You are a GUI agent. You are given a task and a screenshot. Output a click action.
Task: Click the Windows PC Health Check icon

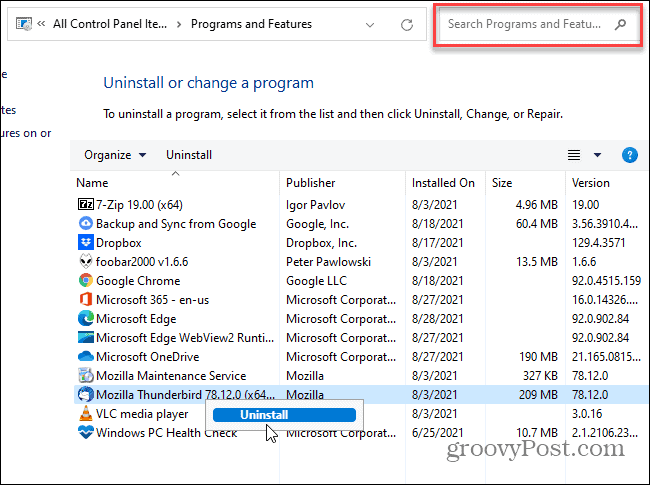coord(86,432)
